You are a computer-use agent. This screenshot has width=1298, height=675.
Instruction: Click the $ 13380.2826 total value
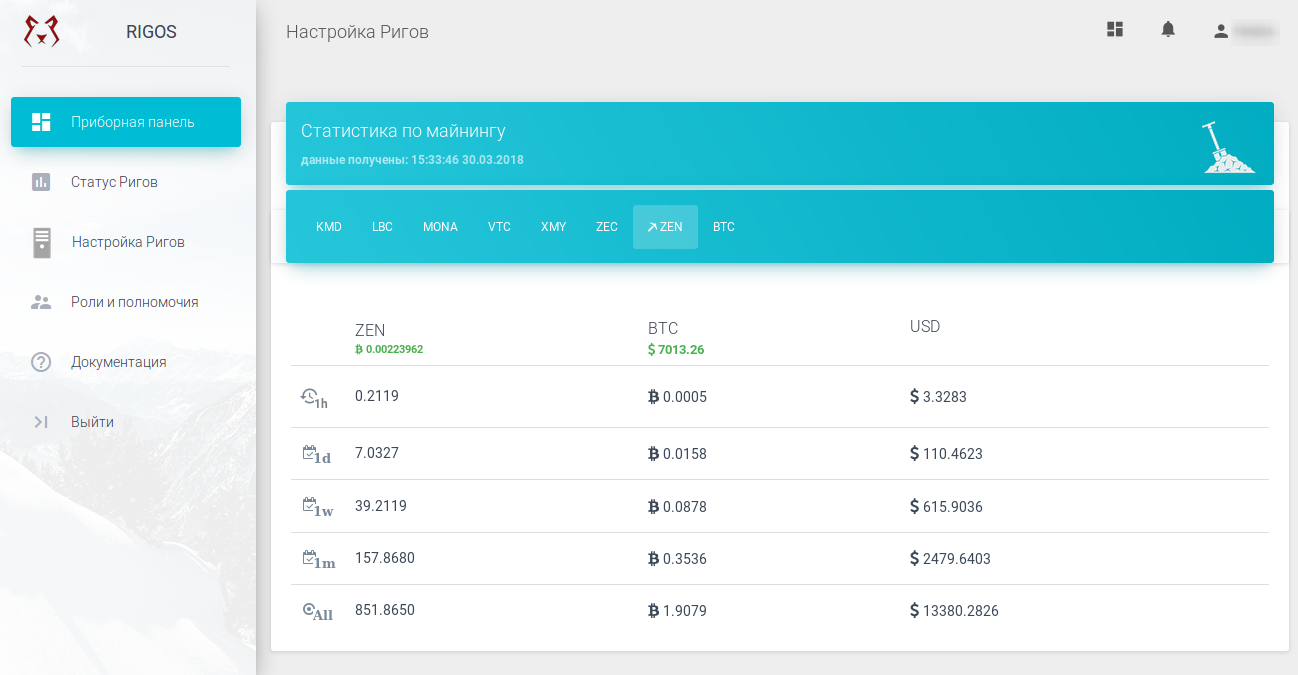[954, 611]
